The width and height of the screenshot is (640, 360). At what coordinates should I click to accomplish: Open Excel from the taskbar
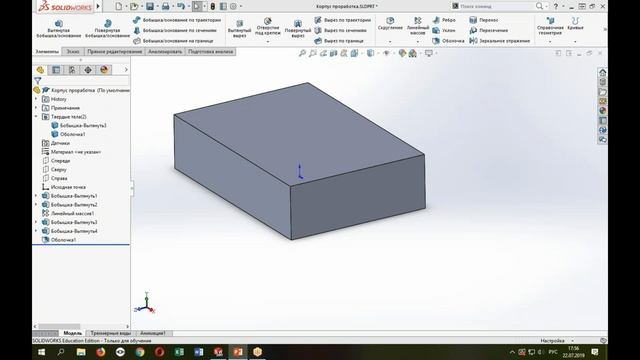179,351
